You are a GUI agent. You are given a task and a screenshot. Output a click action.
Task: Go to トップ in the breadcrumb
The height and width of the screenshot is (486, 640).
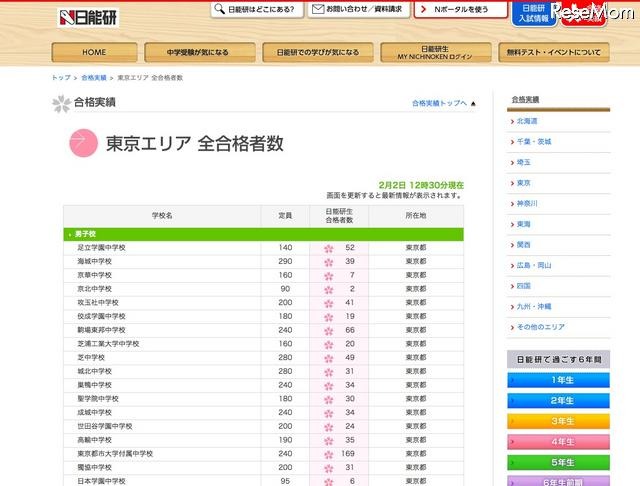(x=61, y=78)
